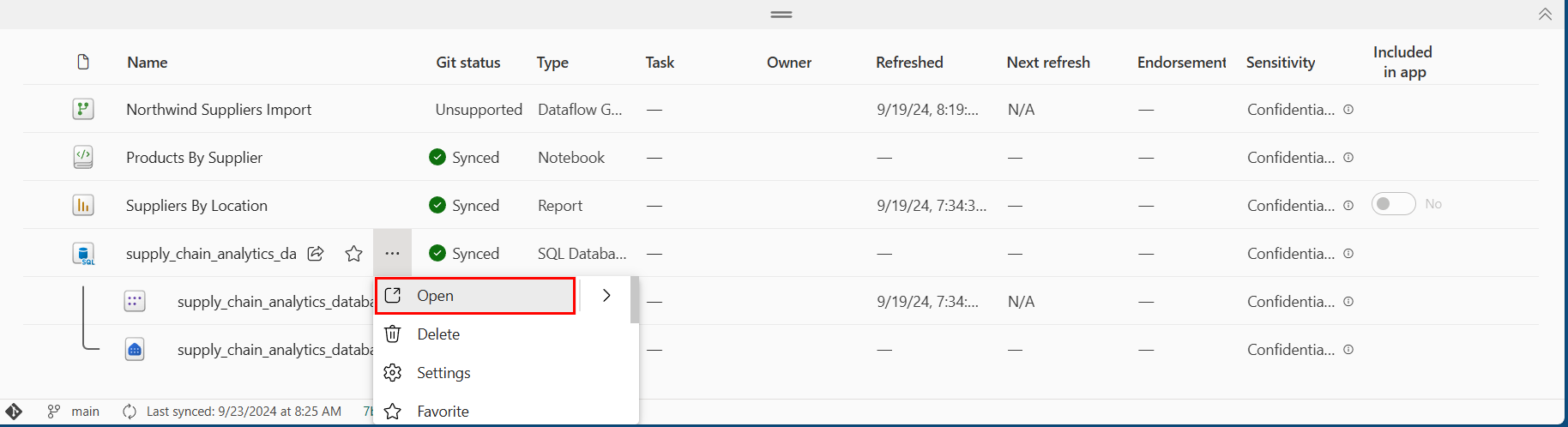1568x427 pixels.
Task: Click the Products By Supplier notebook icon
Action: (x=83, y=157)
